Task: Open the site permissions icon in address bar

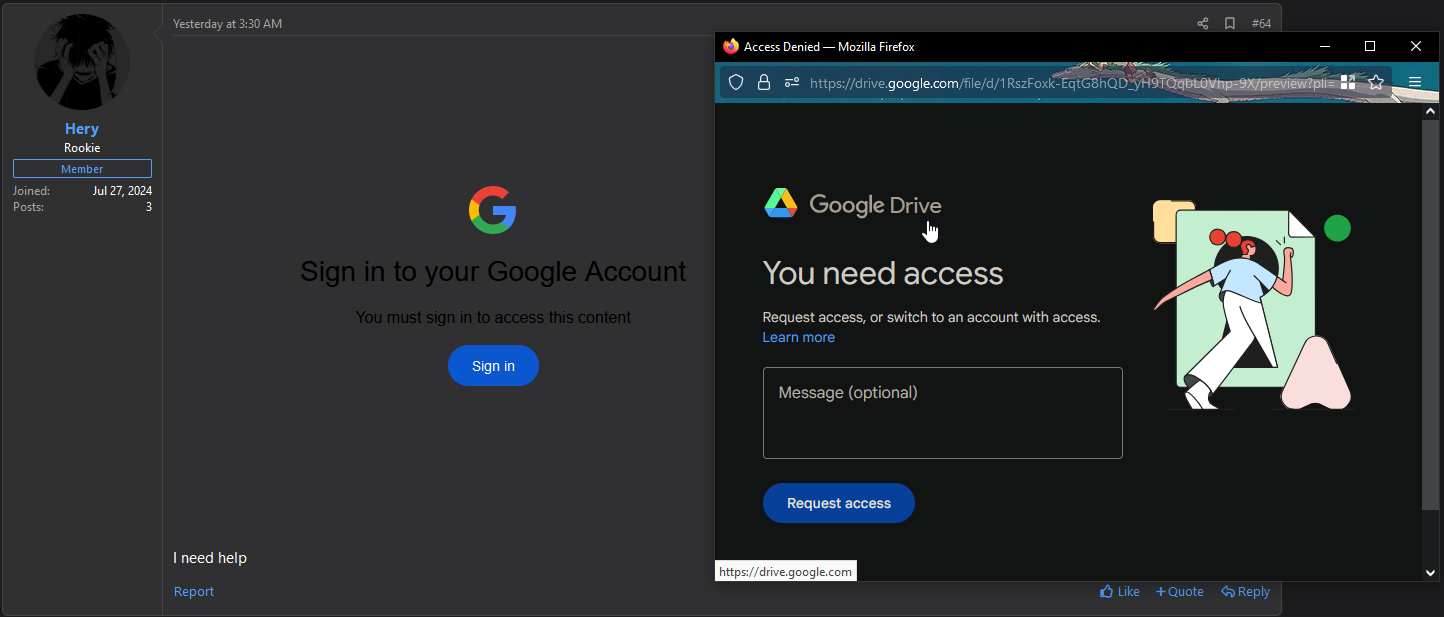Action: click(791, 83)
